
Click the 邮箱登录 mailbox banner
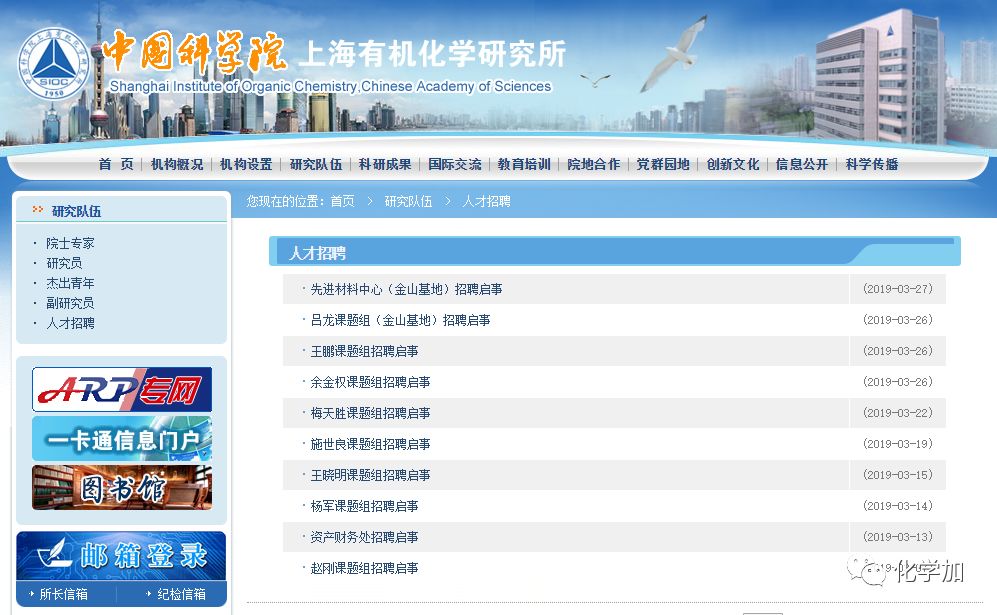click(x=122, y=555)
